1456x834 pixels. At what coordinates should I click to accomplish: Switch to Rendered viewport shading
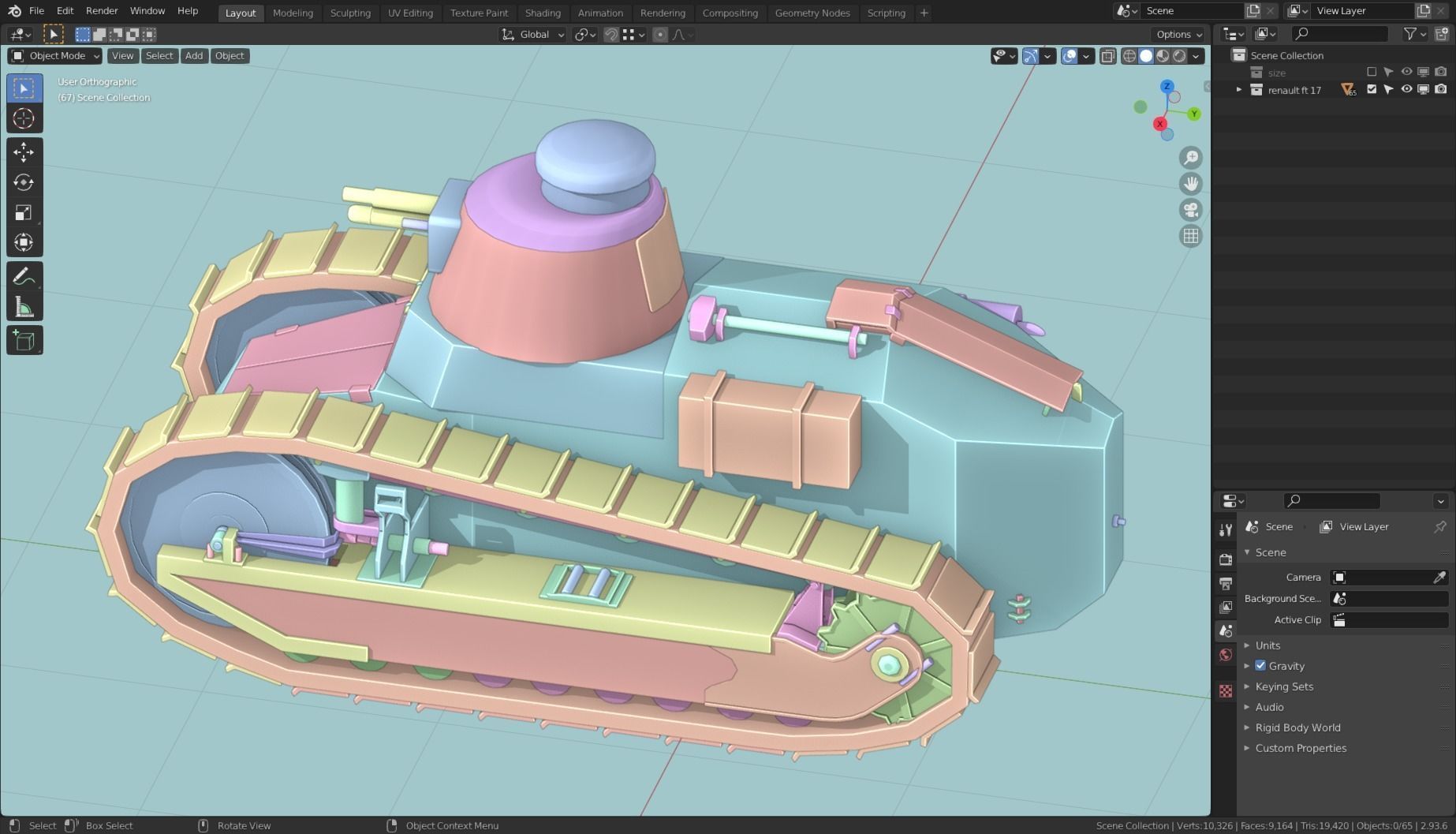point(1179,56)
